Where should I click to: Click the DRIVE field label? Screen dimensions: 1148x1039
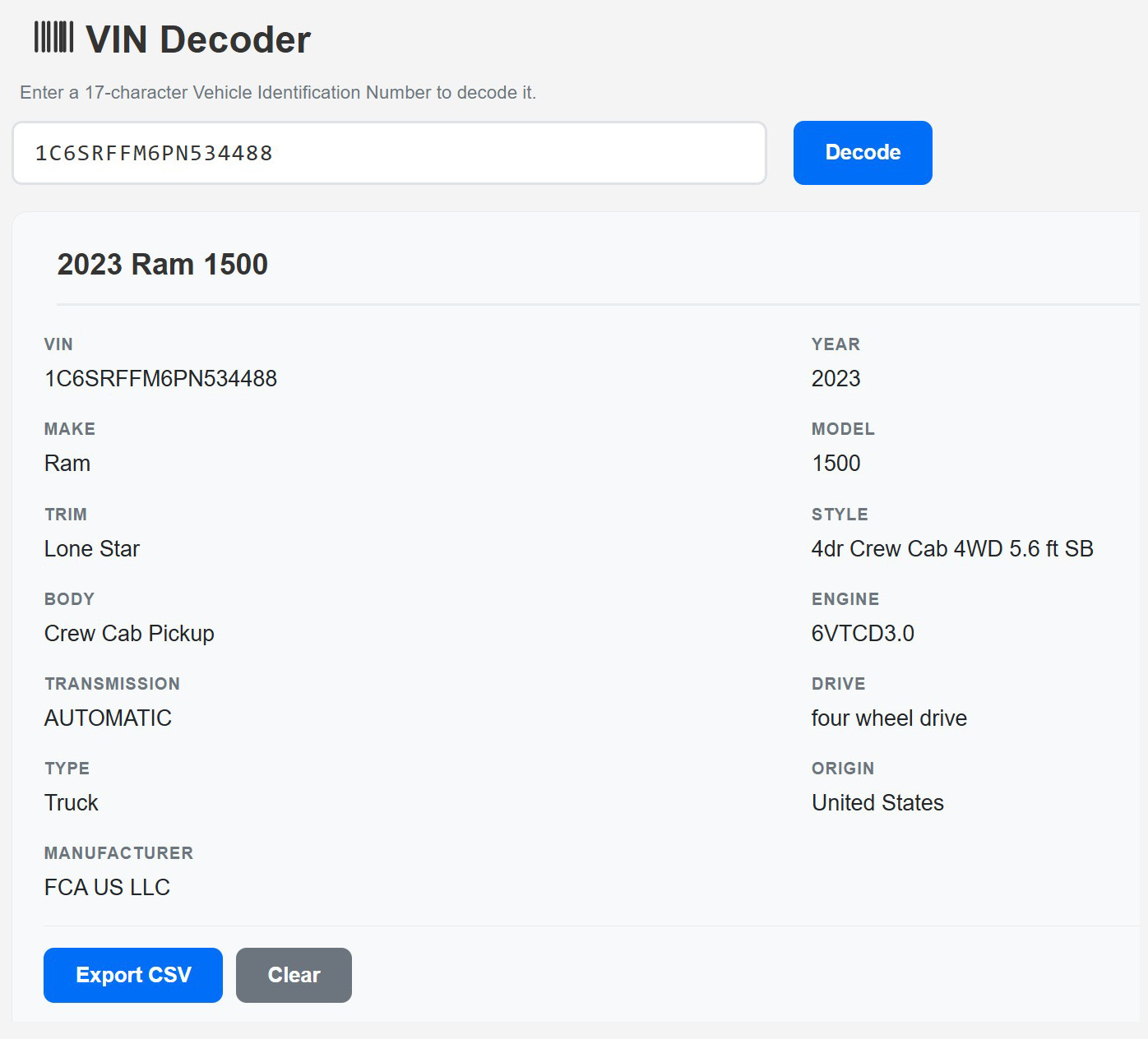[x=839, y=684]
